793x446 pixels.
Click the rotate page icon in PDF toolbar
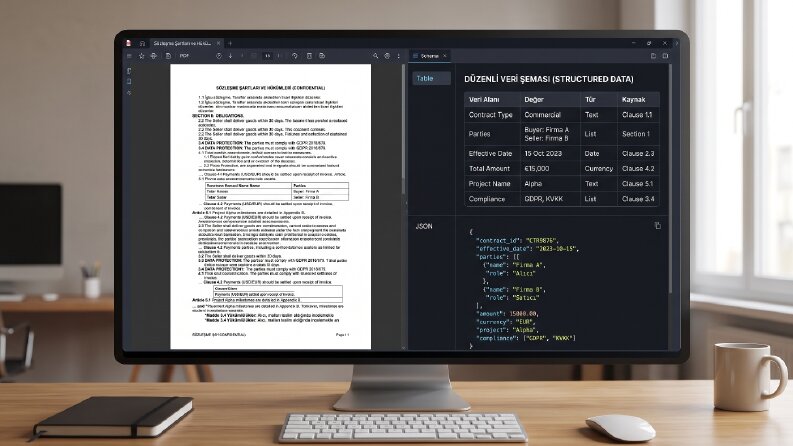click(x=295, y=56)
